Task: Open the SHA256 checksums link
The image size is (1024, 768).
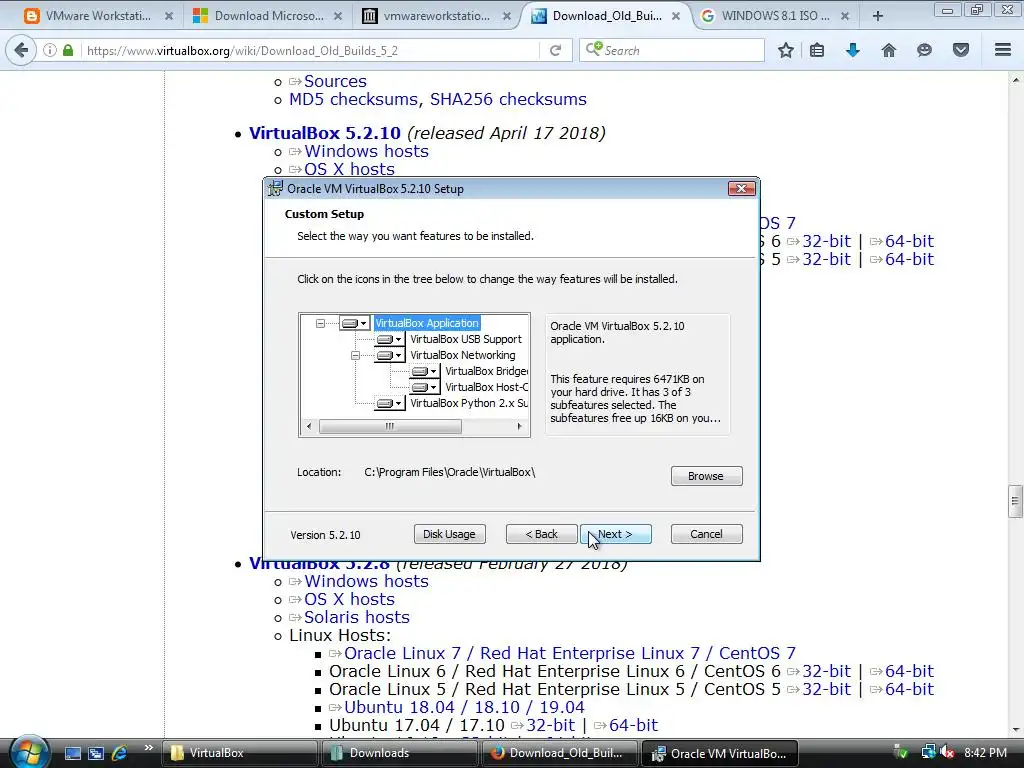Action: pyautogui.click(x=508, y=99)
